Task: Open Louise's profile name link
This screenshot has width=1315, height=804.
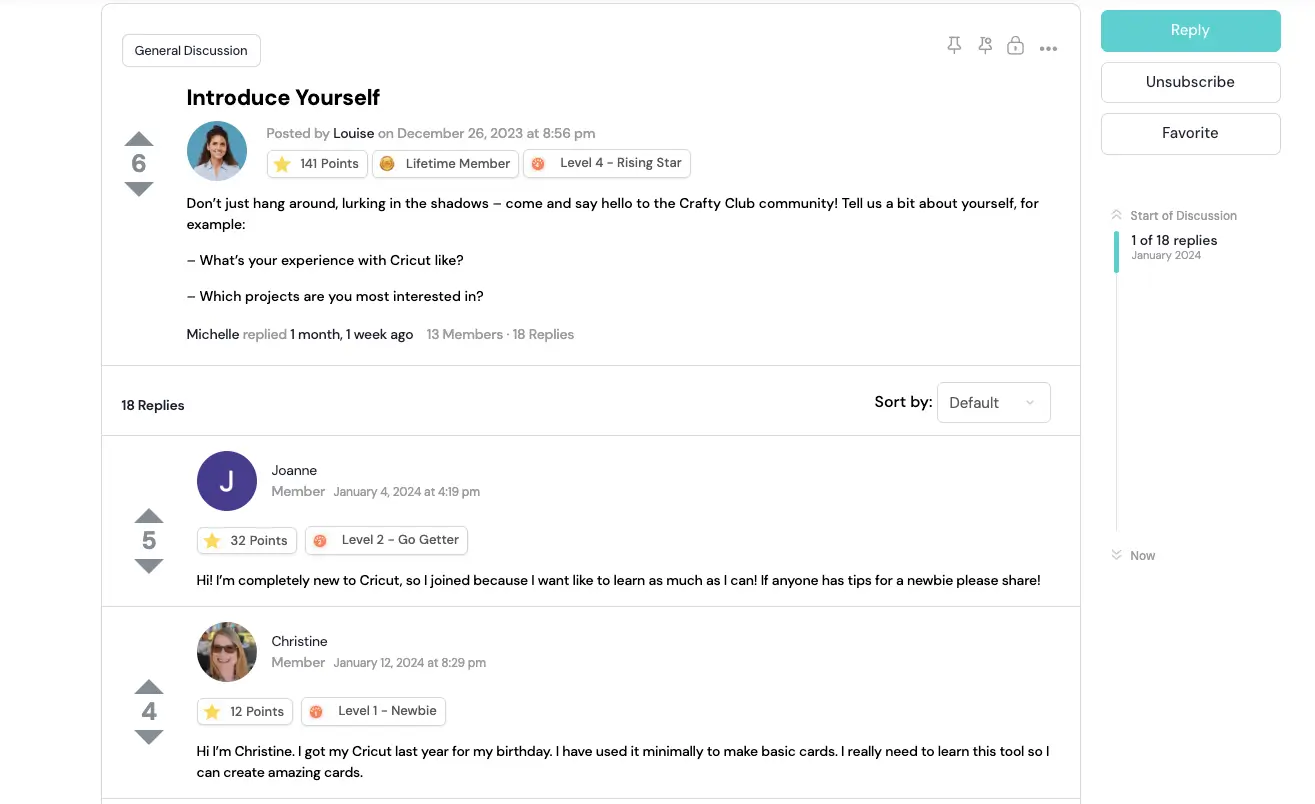Action: point(353,133)
